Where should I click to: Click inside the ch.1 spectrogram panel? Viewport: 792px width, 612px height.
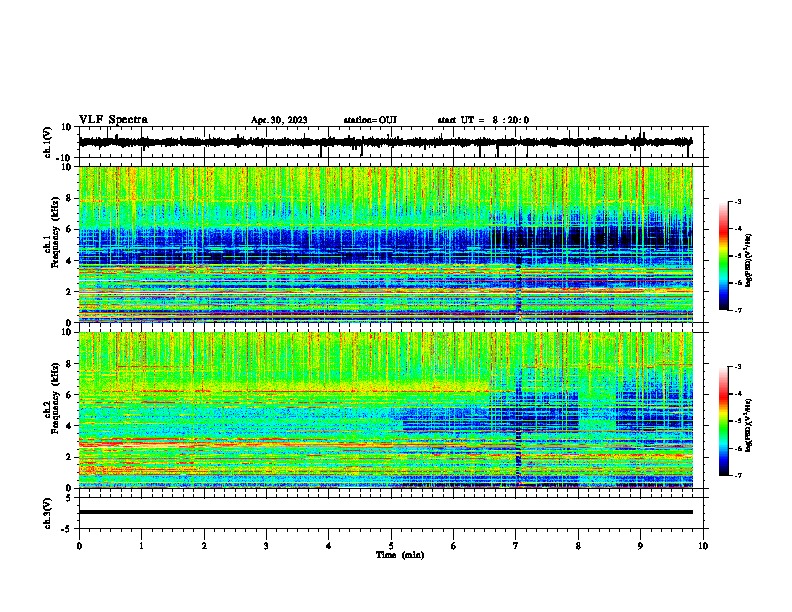[x=385, y=244]
